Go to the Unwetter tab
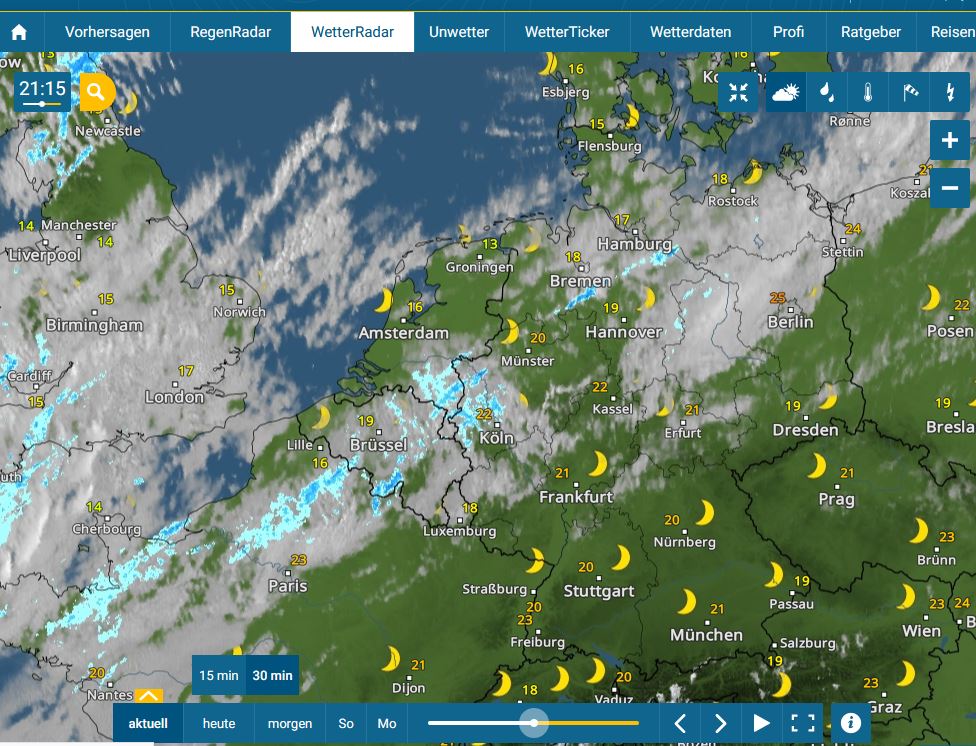Screen dimensions: 976x746 459,32
